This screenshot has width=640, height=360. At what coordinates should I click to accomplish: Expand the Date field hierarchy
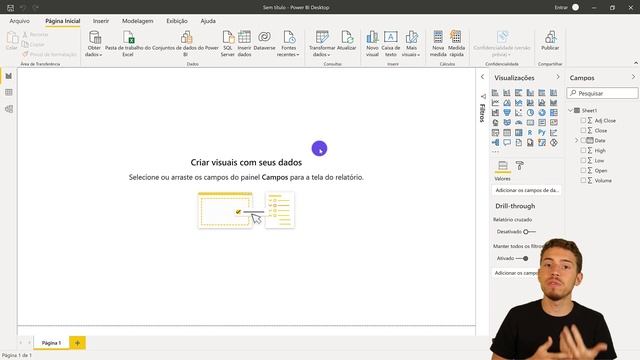pyautogui.click(x=576, y=140)
